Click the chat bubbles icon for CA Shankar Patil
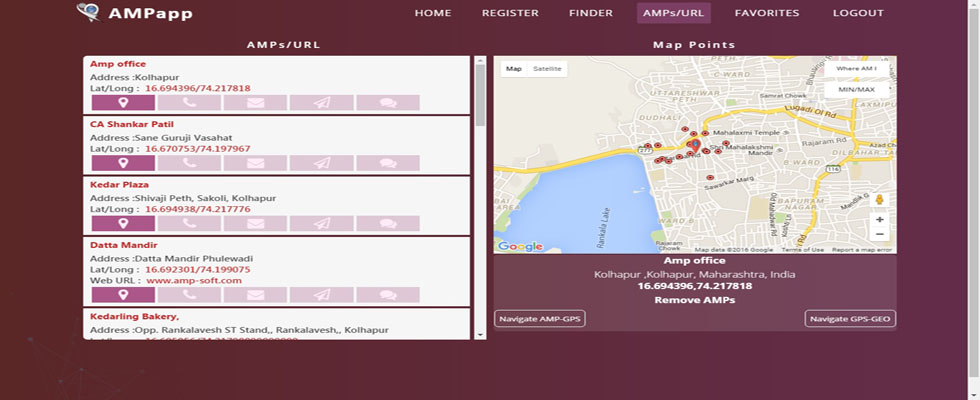The height and width of the screenshot is (400, 980). pyautogui.click(x=388, y=163)
